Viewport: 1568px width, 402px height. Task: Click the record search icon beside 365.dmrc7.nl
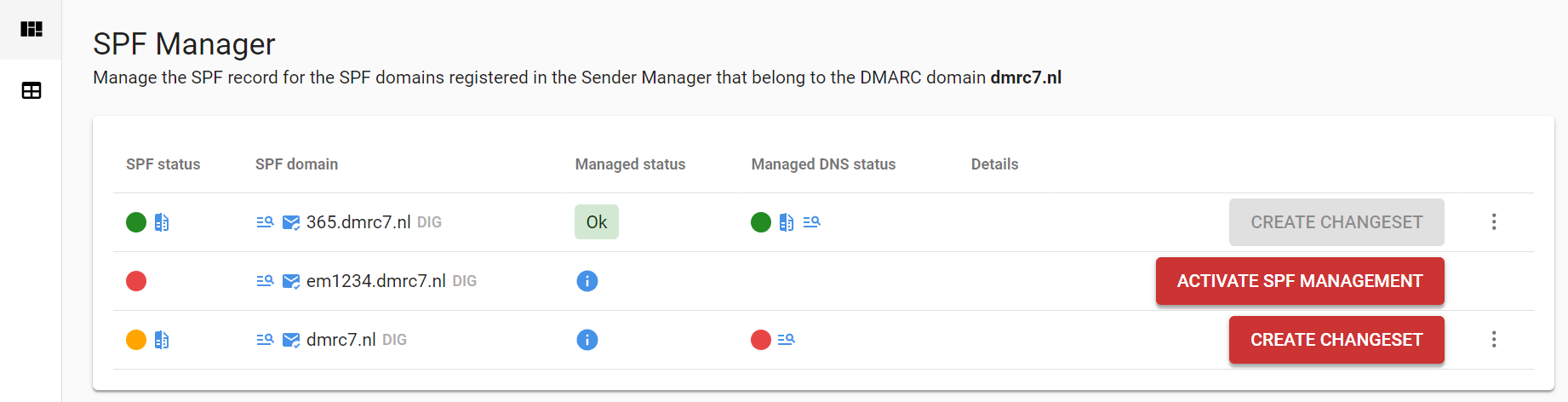(x=265, y=222)
